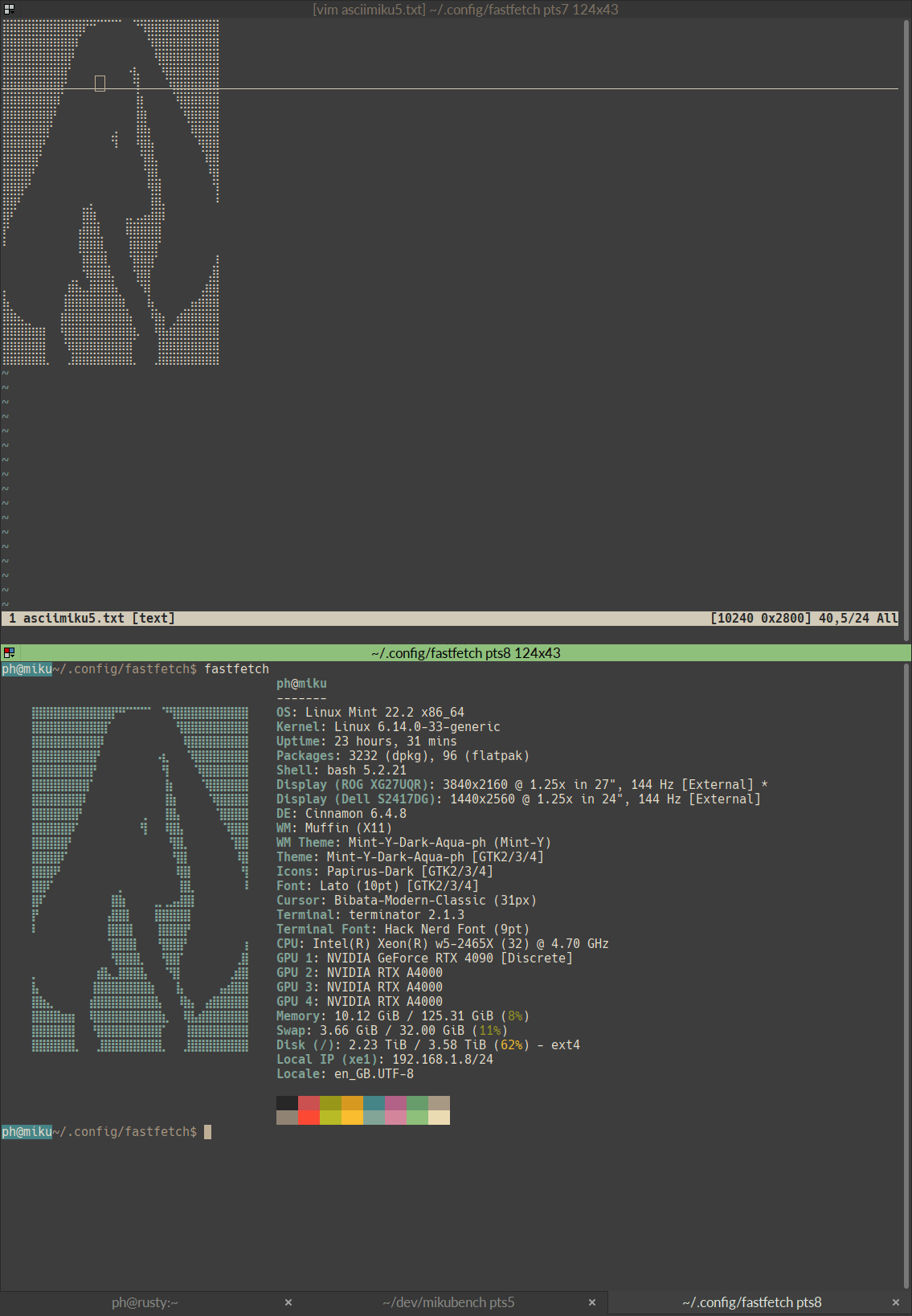Click the Icons: Papirus-Dark line

[x=385, y=872]
